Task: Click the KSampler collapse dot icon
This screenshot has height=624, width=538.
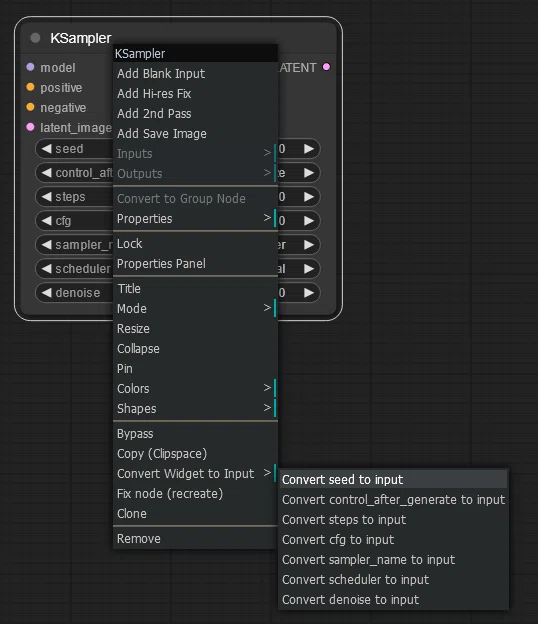Action: [35, 38]
